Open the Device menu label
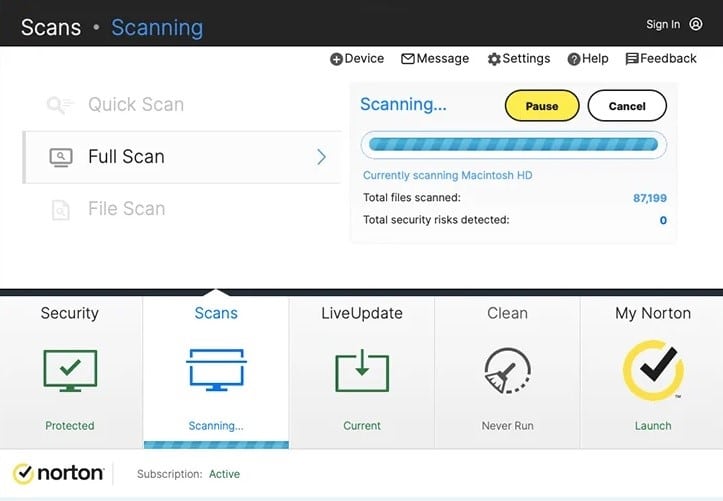 (364, 59)
